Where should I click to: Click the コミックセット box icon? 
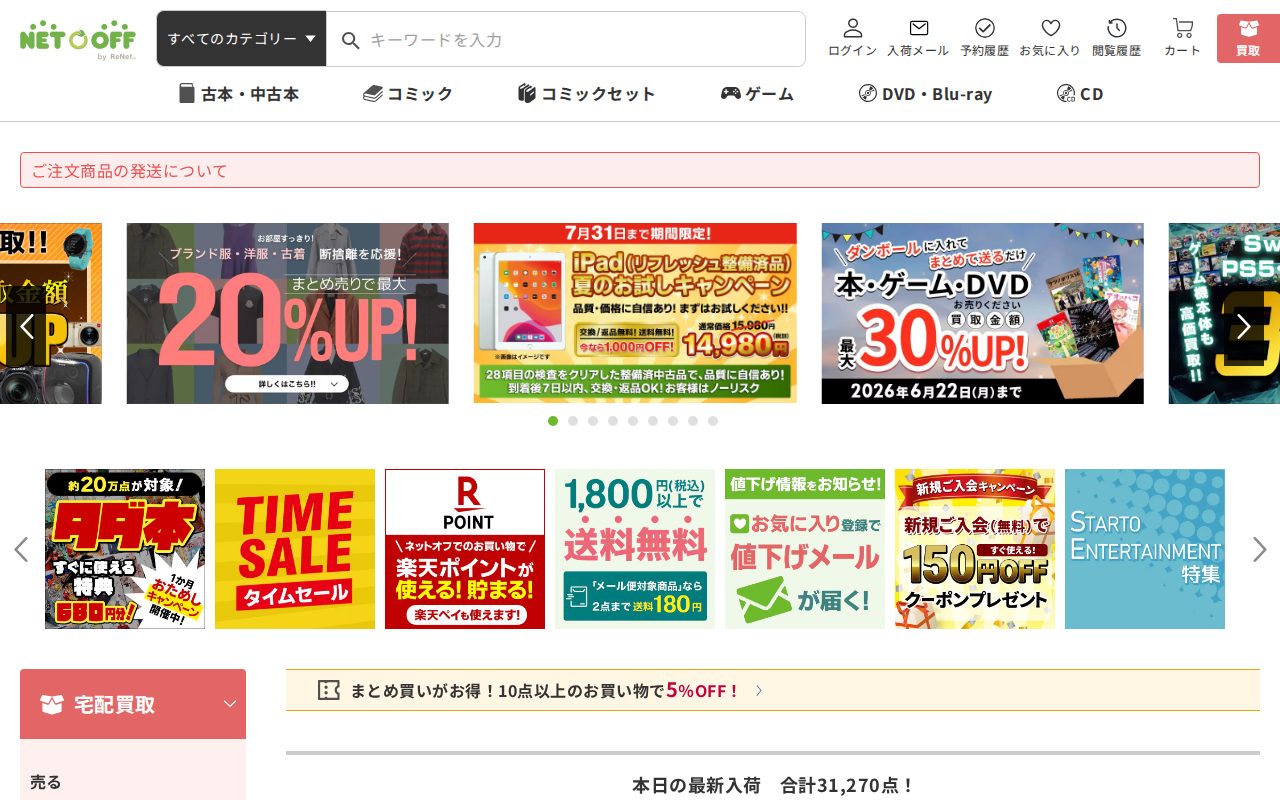click(527, 94)
